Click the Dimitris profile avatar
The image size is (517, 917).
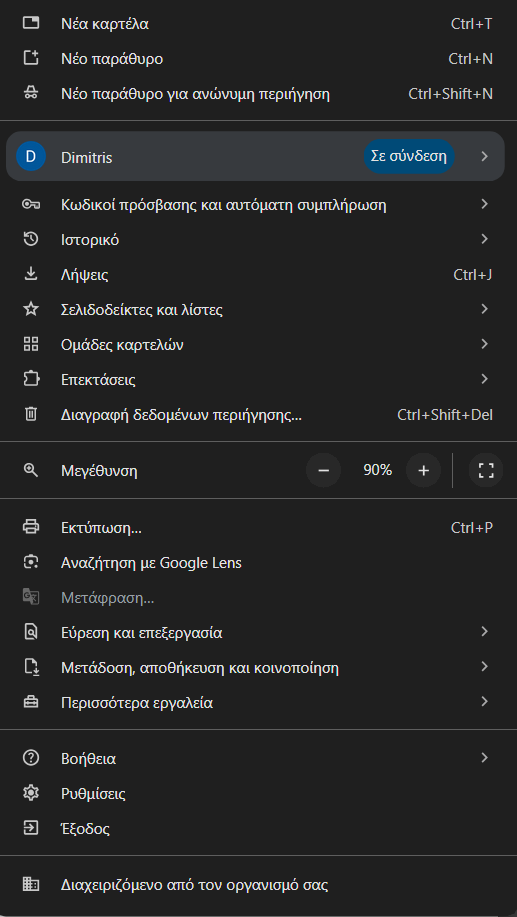coord(31,157)
